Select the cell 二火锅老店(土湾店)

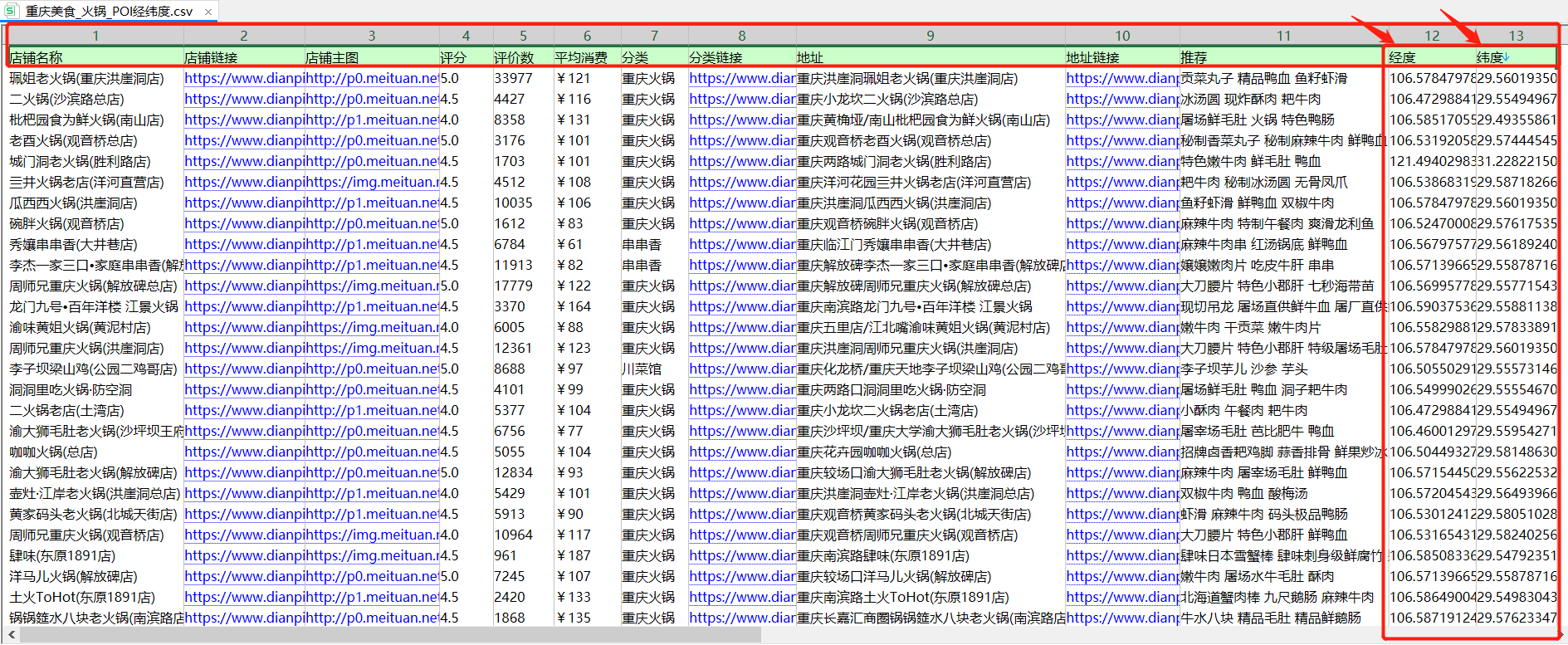coord(95,410)
